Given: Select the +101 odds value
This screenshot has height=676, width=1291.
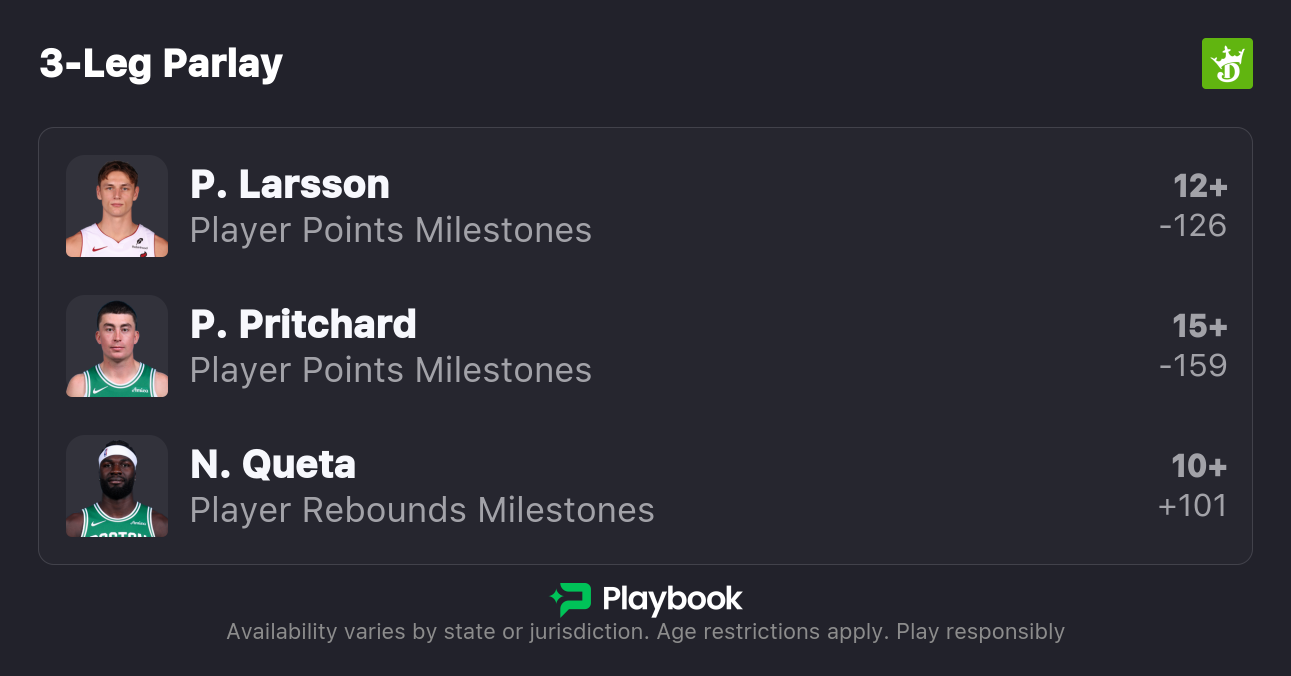Looking at the screenshot, I should [x=1192, y=506].
